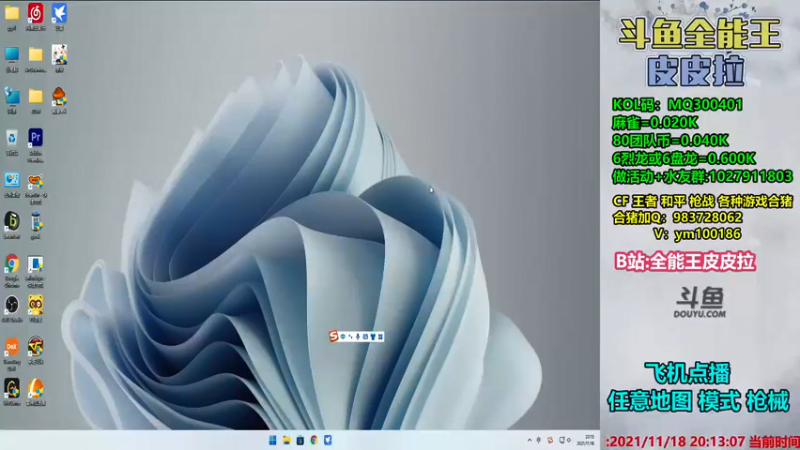This screenshot has width=800, height=450.
Task: Open the yellow folder in the top-left desktop corner
Action: click(x=12, y=15)
